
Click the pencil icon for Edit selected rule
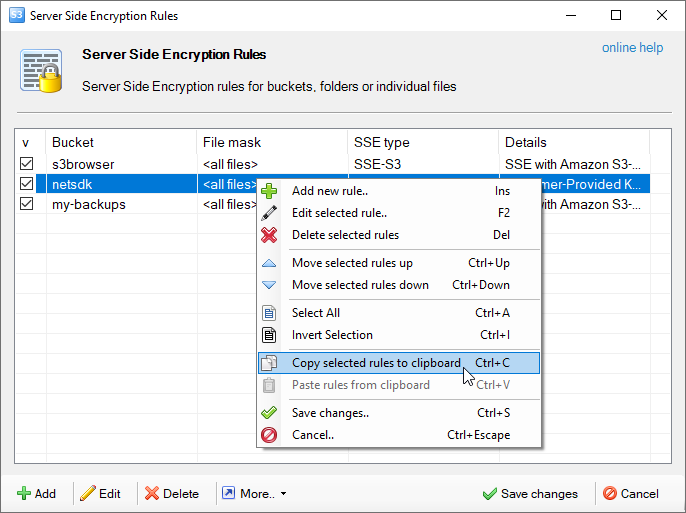tap(269, 213)
